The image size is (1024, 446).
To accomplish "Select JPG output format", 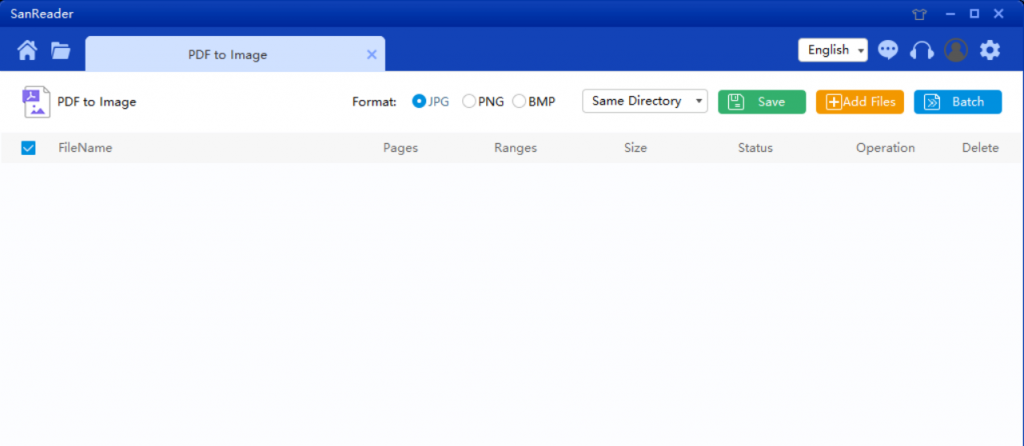I will (x=419, y=101).
